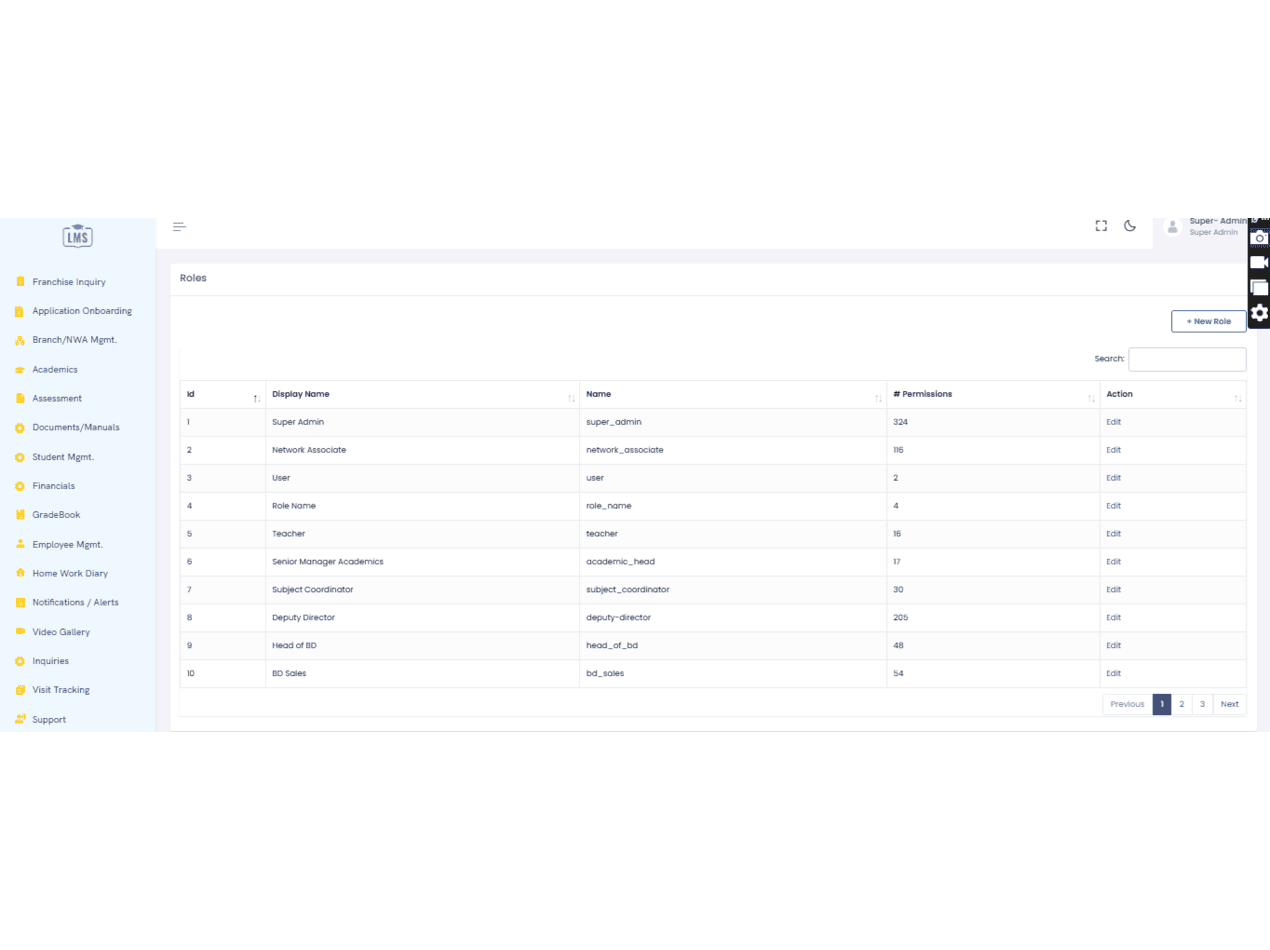Open Branch/NWA Mgmt. from the sidebar
This screenshot has height=950, width=1270.
tap(74, 340)
